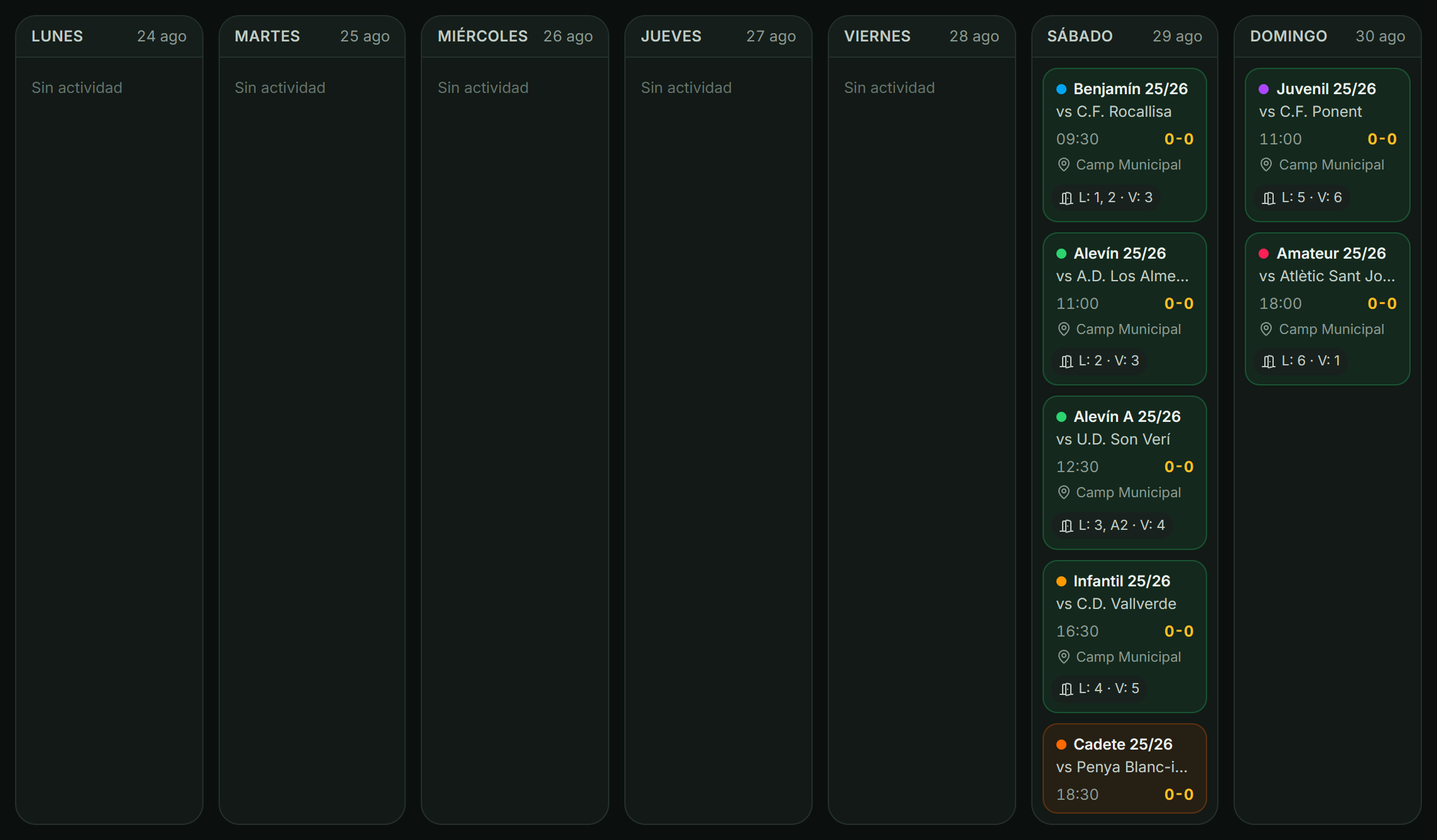This screenshot has width=1437, height=840.
Task: Open the Alevín A 25/26 match title
Action: [1127, 417]
